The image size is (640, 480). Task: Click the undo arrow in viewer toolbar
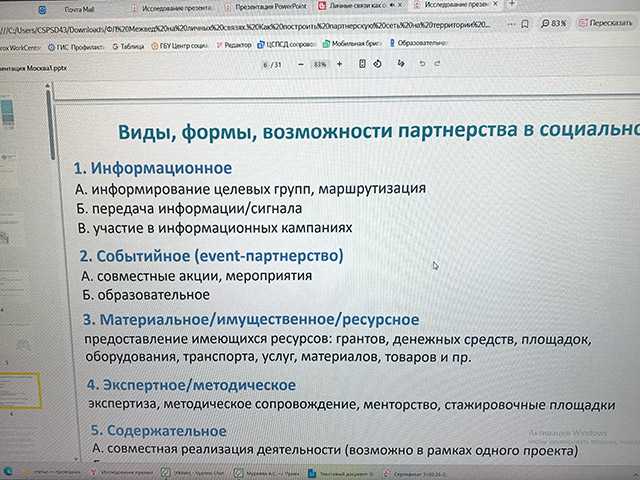tap(423, 63)
